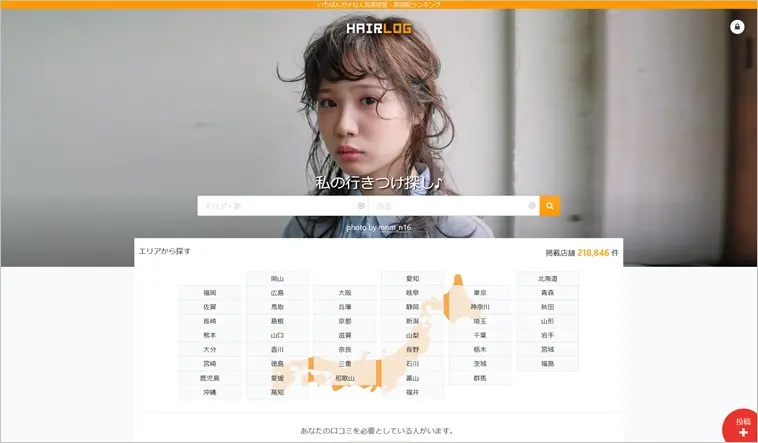The image size is (758, 443).
Task: Select 広島 prefecture
Action: click(277, 293)
